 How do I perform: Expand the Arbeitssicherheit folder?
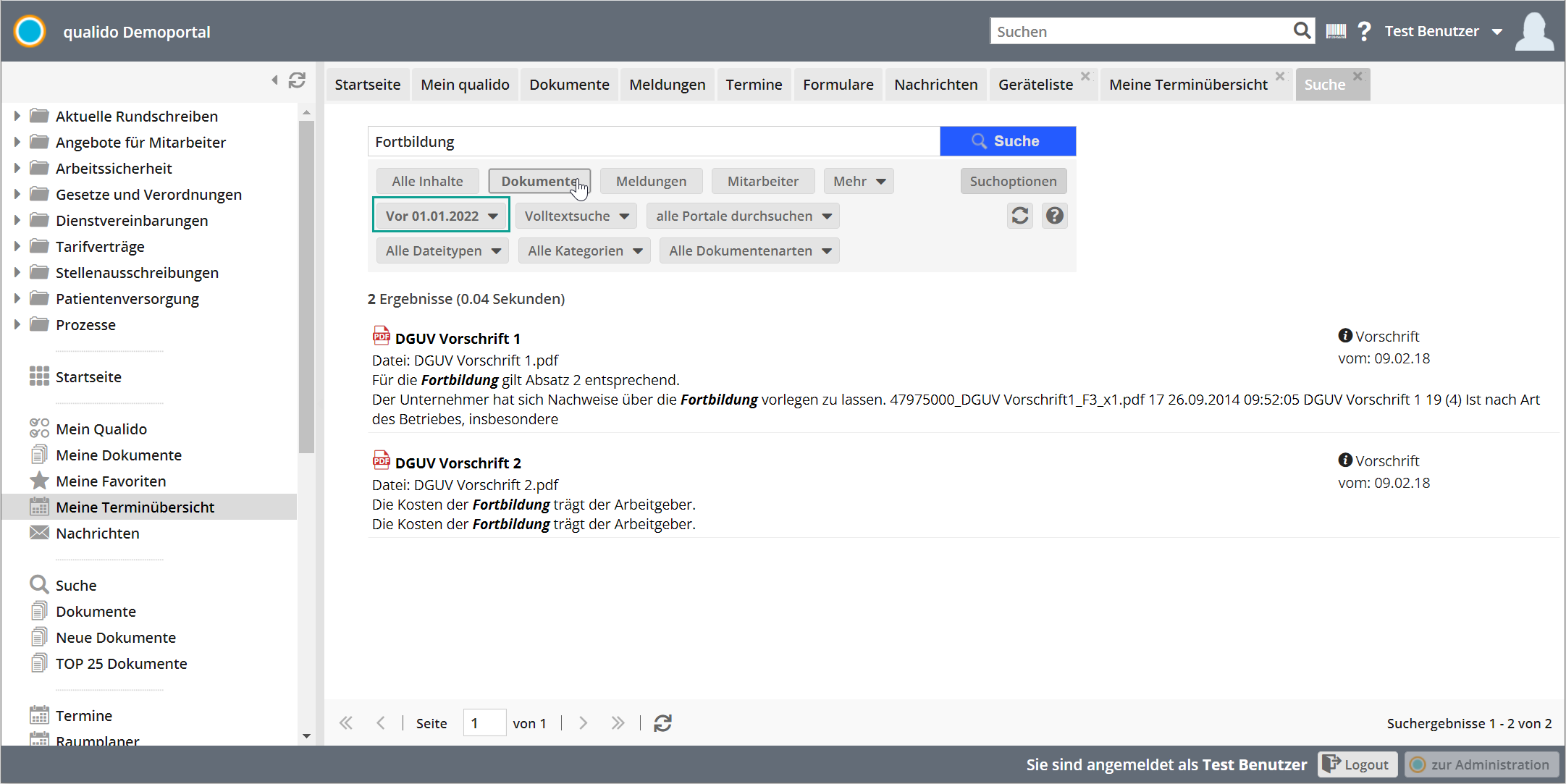click(17, 169)
